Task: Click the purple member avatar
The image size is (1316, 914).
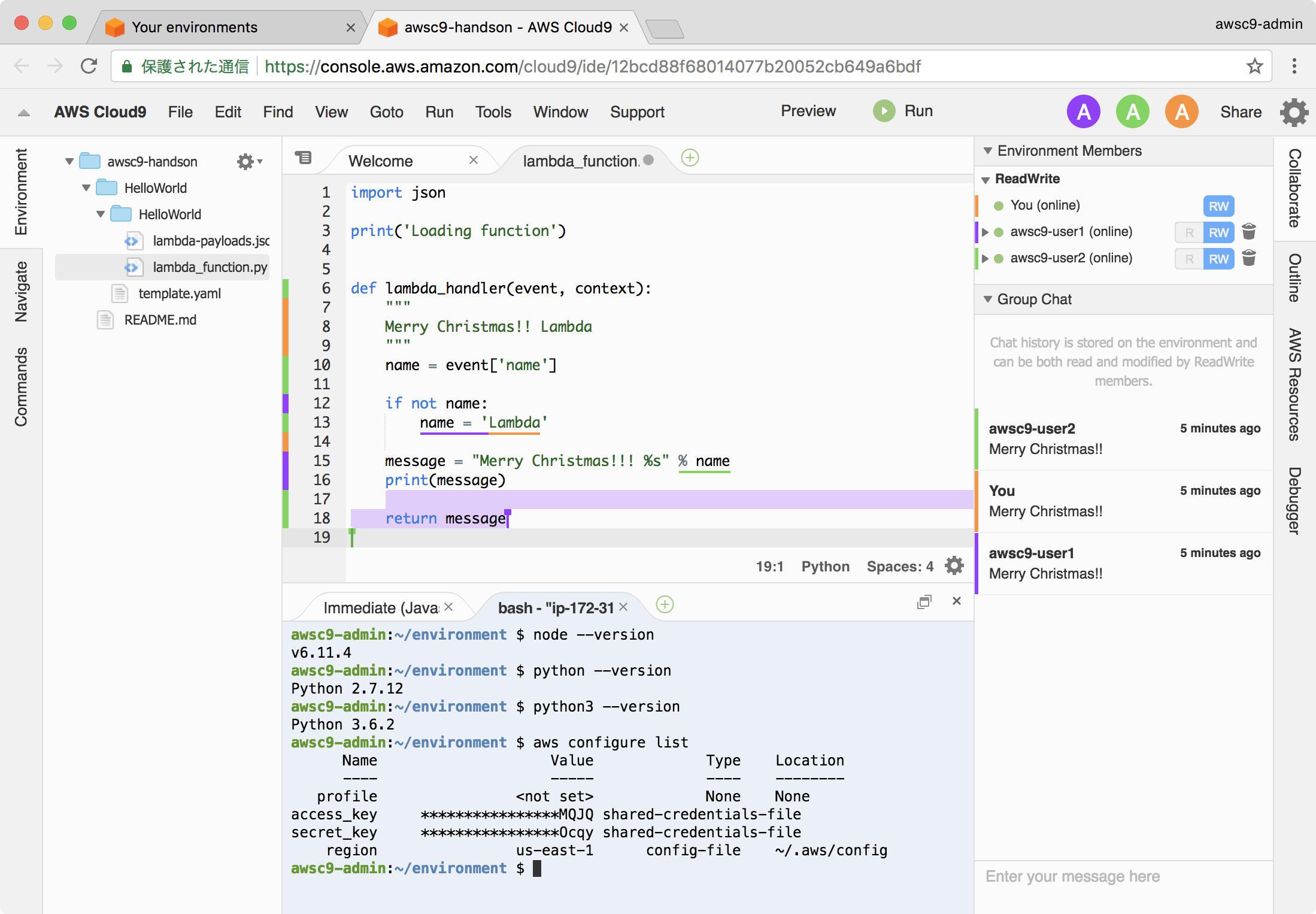Action: [x=1084, y=111]
